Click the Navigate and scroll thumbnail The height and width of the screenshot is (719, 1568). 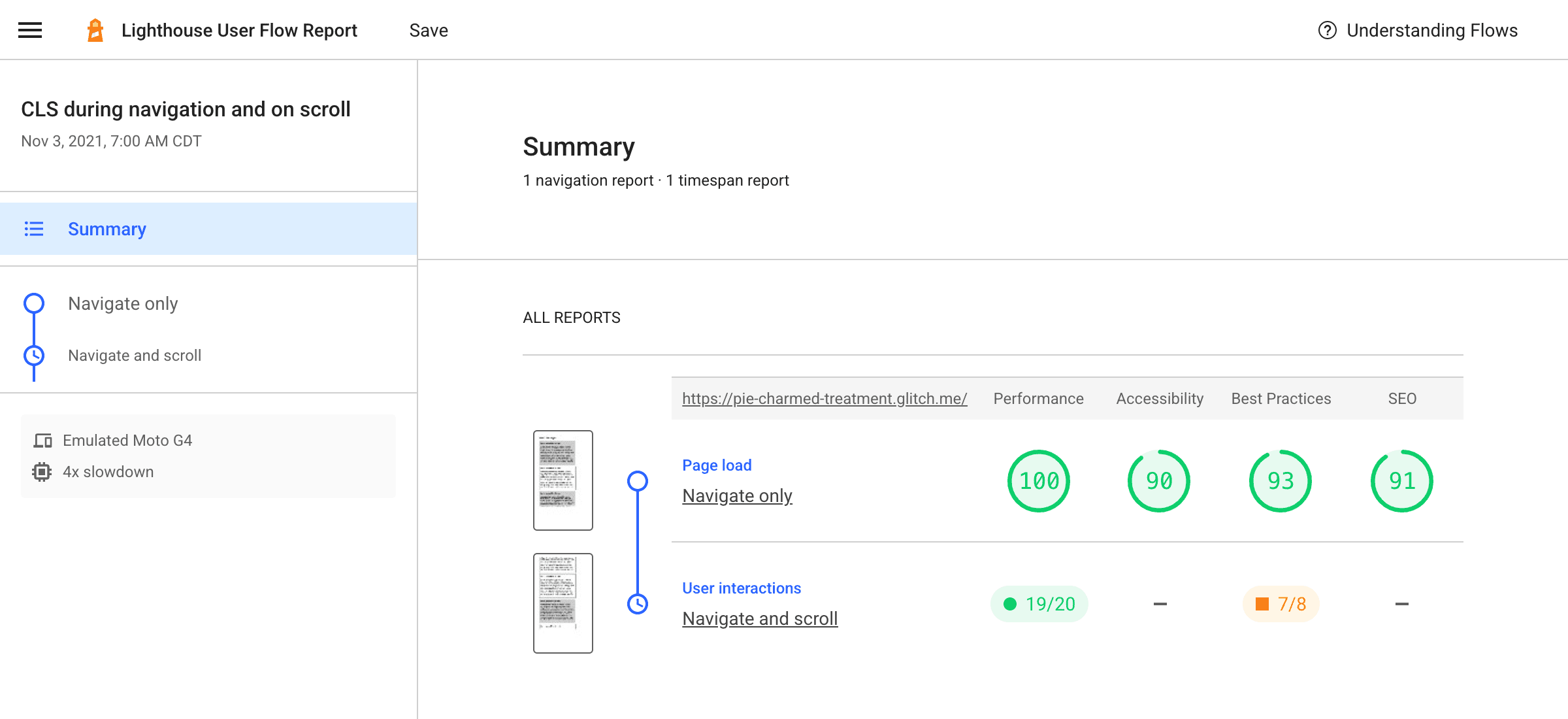point(563,602)
